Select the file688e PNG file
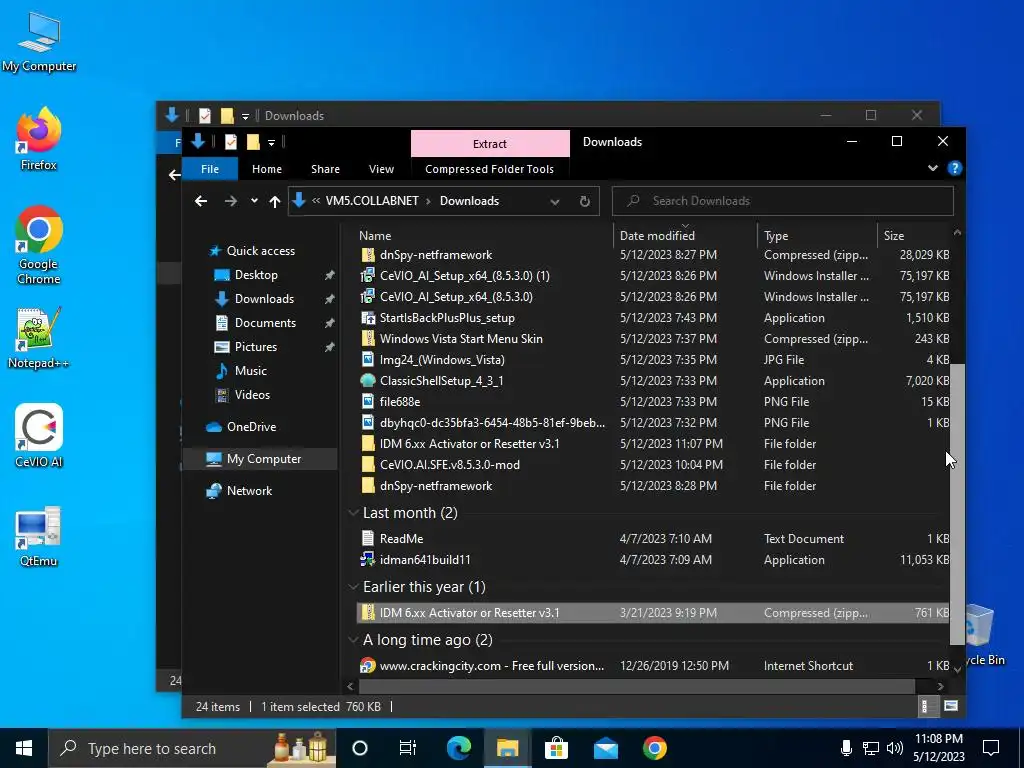Viewport: 1024px width, 768px height. [653, 401]
